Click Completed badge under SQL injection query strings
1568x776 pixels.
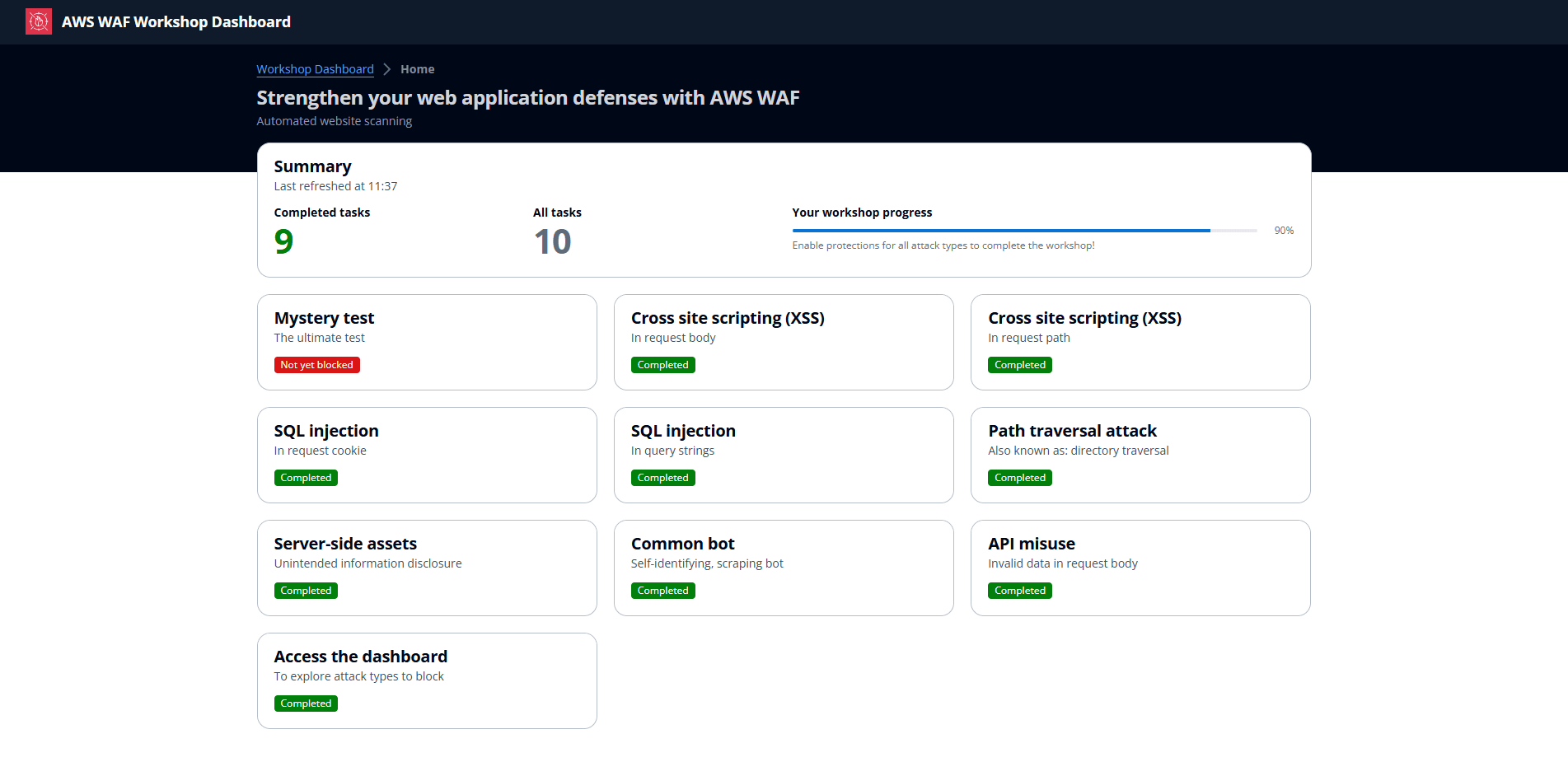coord(663,478)
